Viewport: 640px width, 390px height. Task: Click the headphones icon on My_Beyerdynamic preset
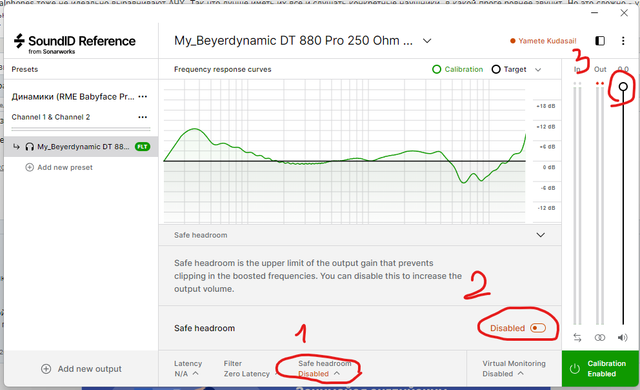point(29,147)
